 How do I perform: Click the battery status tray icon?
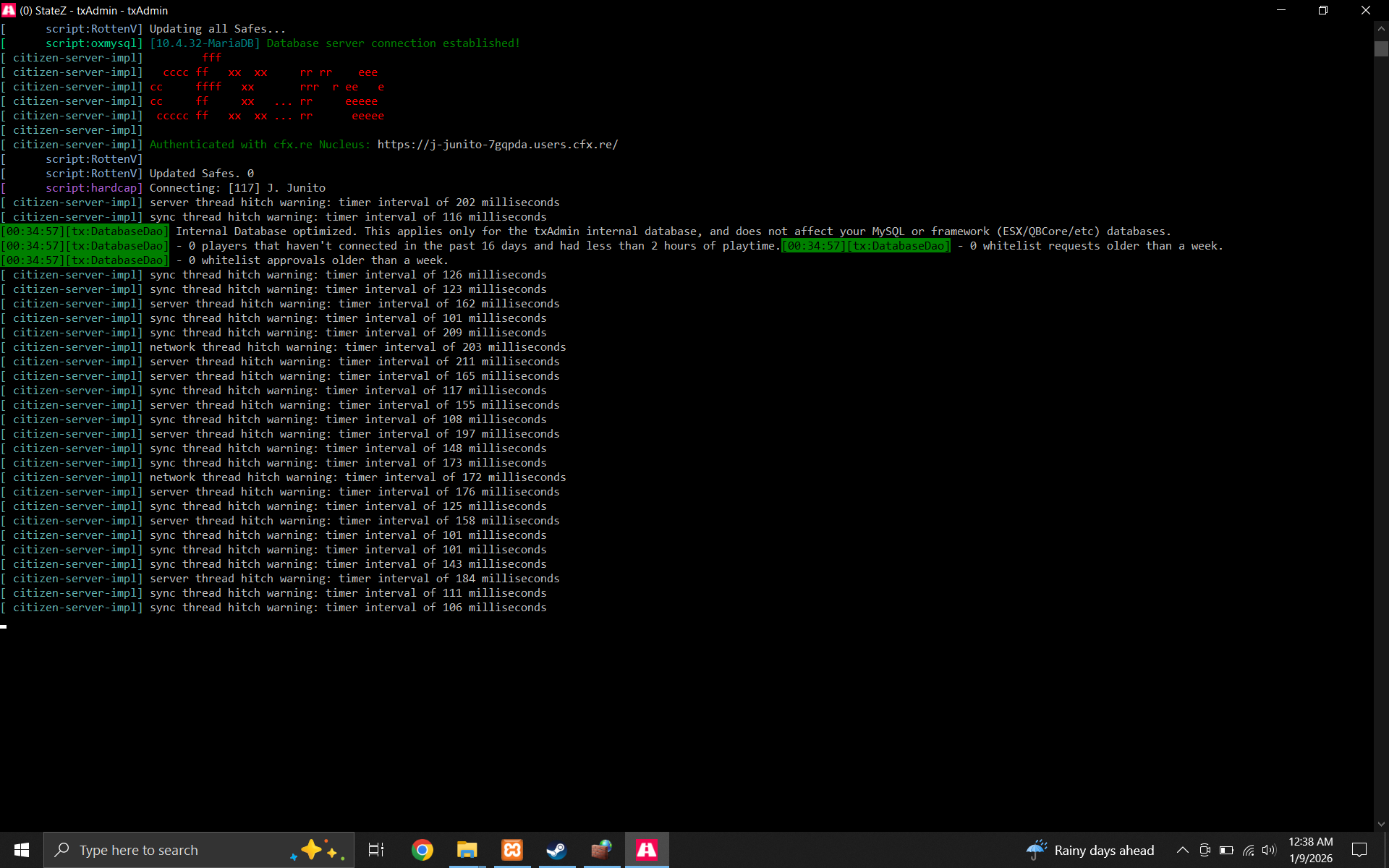click(1226, 850)
